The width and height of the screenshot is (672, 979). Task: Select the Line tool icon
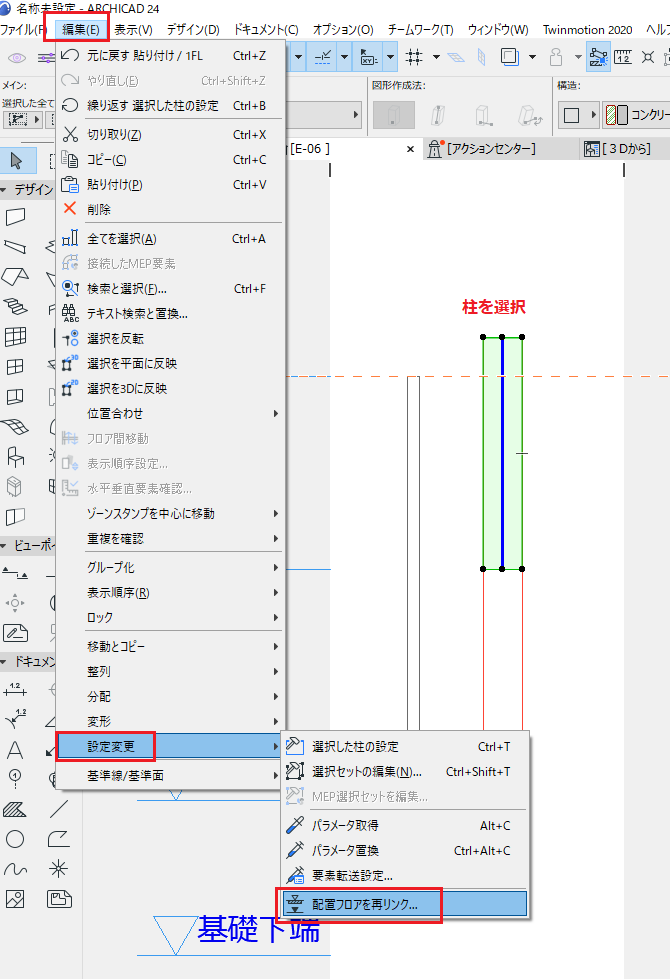click(x=59, y=809)
